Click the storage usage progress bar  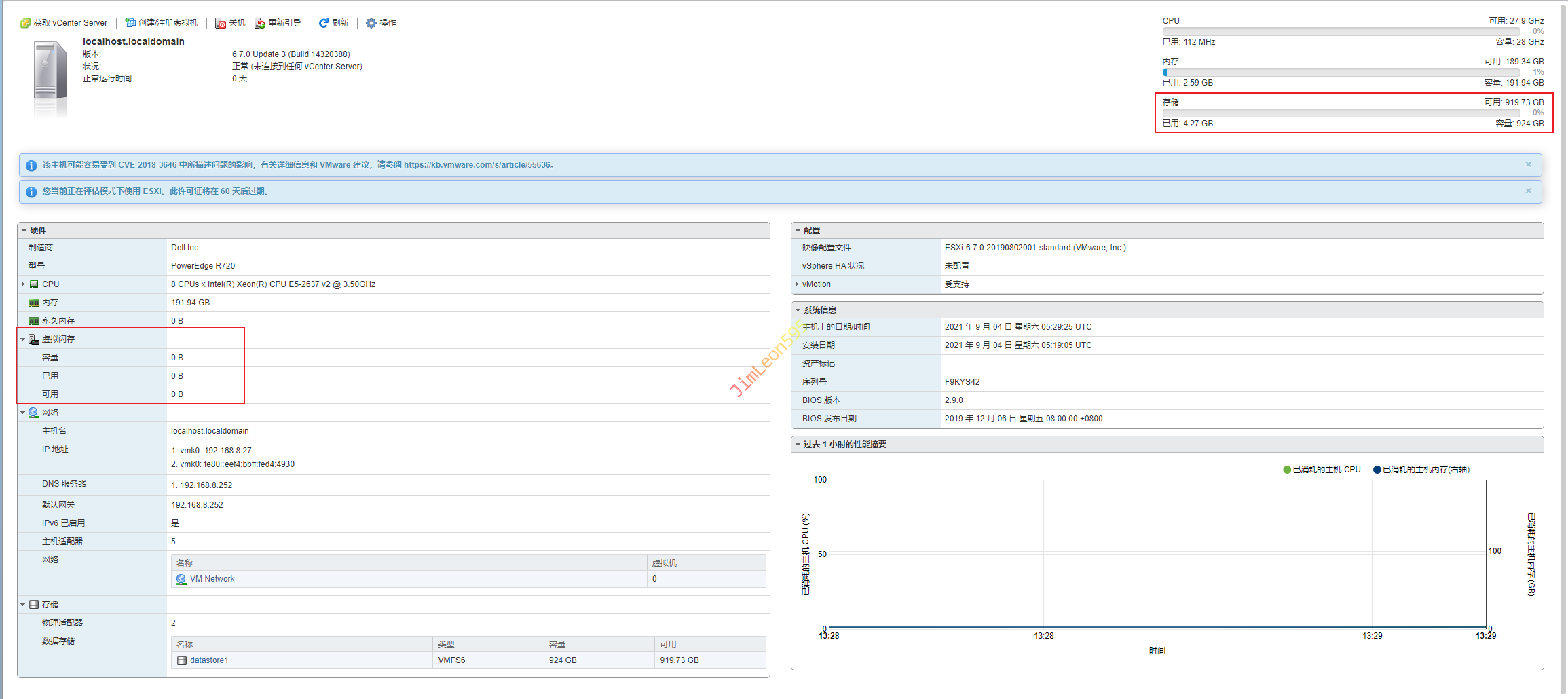tap(1341, 113)
